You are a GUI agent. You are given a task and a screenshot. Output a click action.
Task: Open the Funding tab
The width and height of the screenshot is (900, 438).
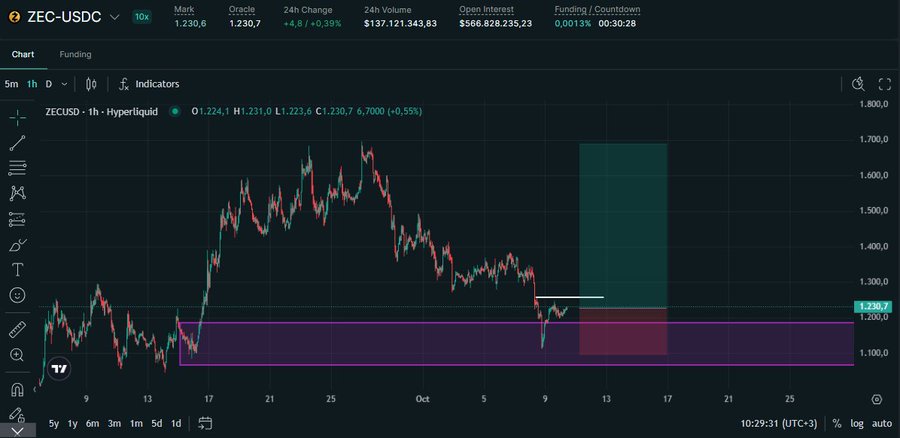tap(75, 55)
